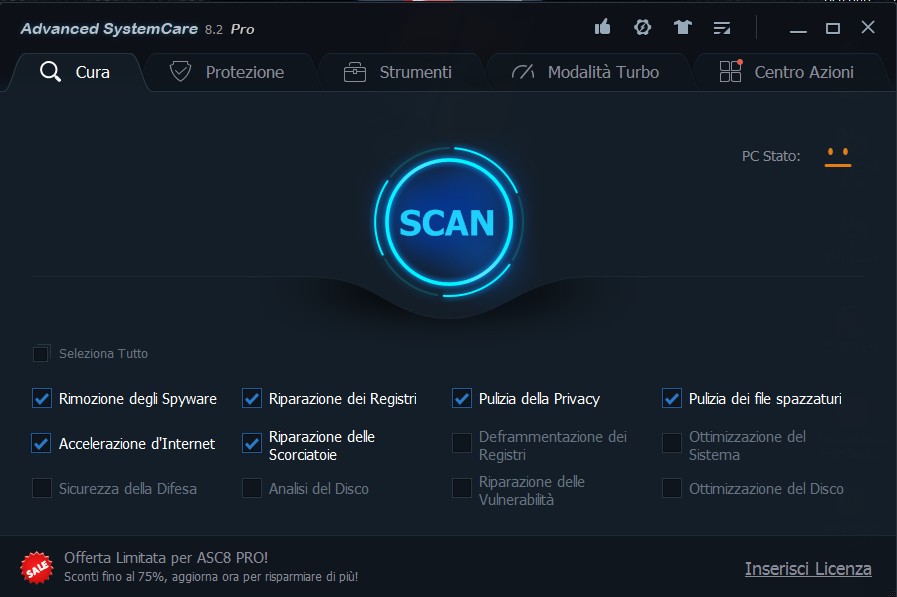Start the big SCAN button

coord(448,222)
